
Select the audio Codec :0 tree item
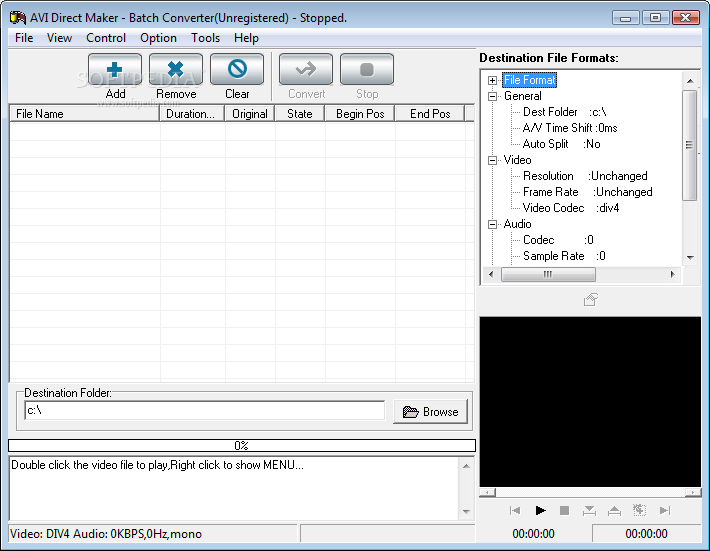(558, 240)
